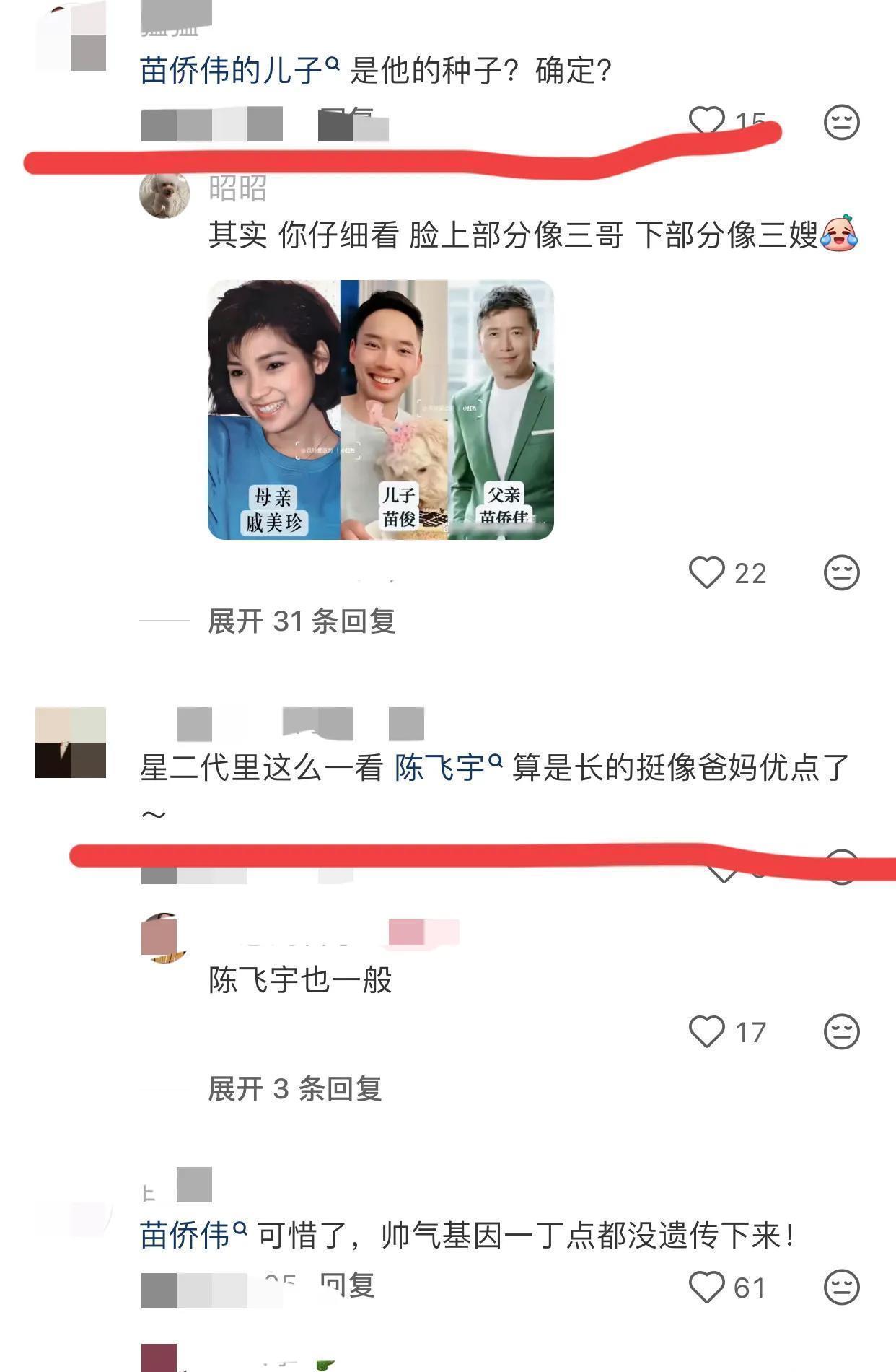896x1372 pixels.
Task: Dislike 昭昭's photo comparison comment
Action: point(841,573)
